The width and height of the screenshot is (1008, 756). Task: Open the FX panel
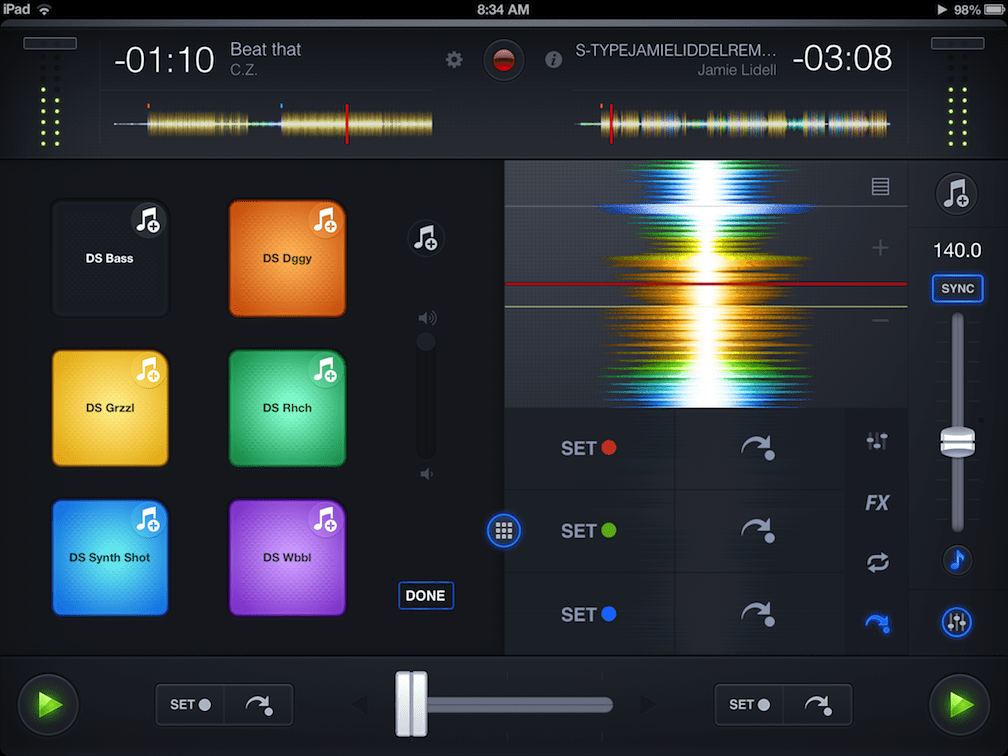click(x=878, y=503)
